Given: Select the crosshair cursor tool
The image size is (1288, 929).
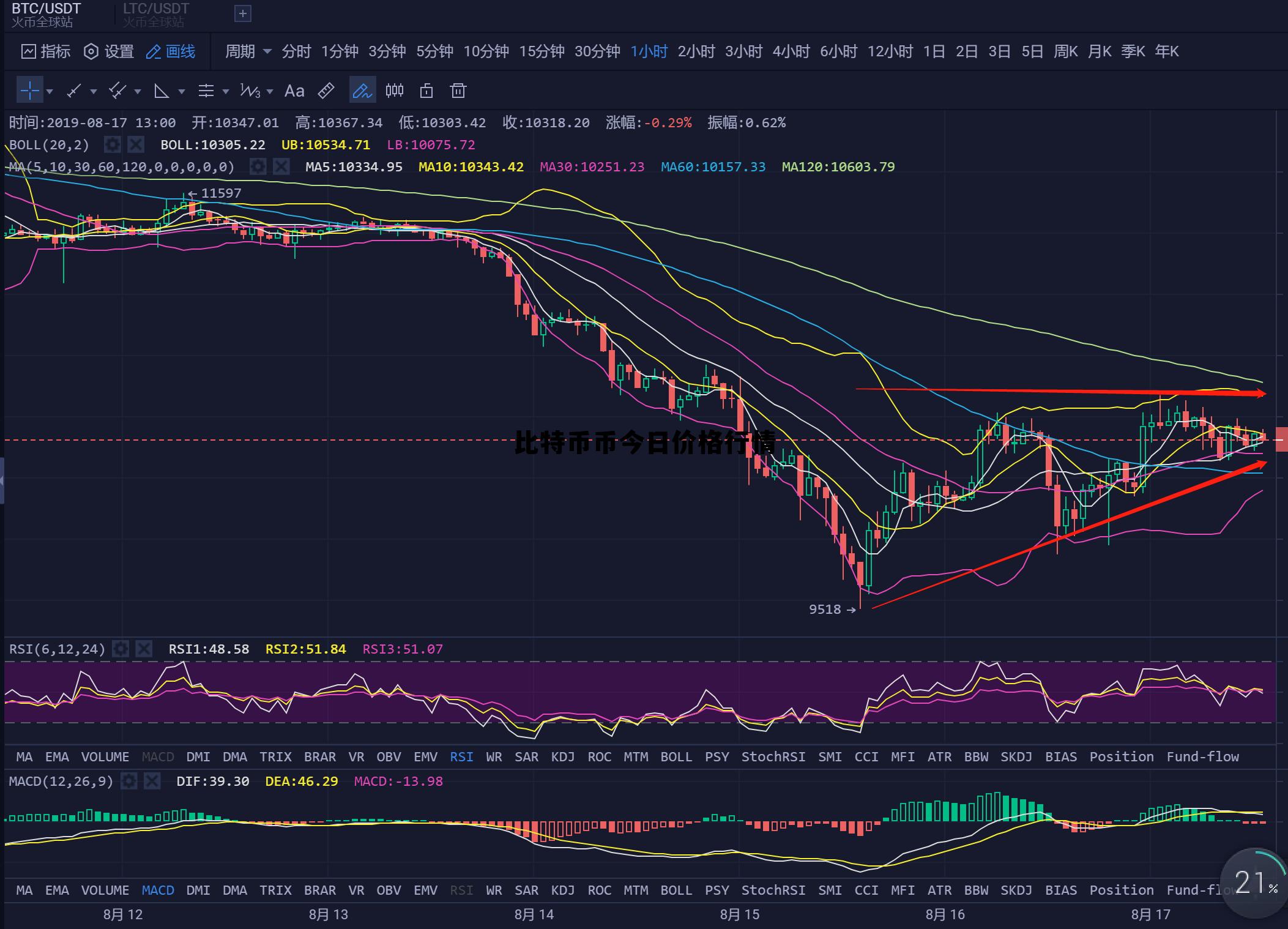Looking at the screenshot, I should tap(29, 91).
